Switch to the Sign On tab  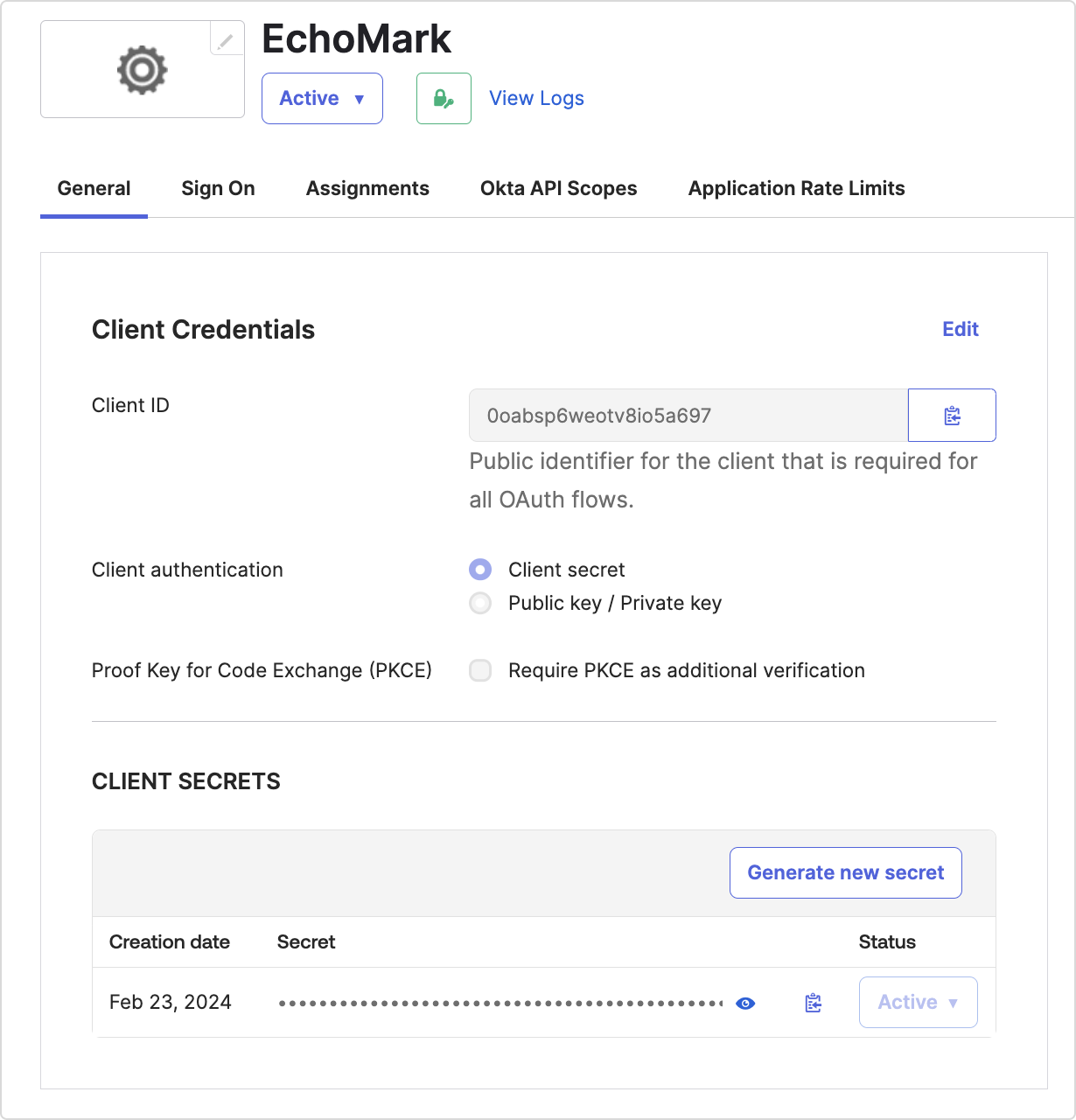(217, 188)
